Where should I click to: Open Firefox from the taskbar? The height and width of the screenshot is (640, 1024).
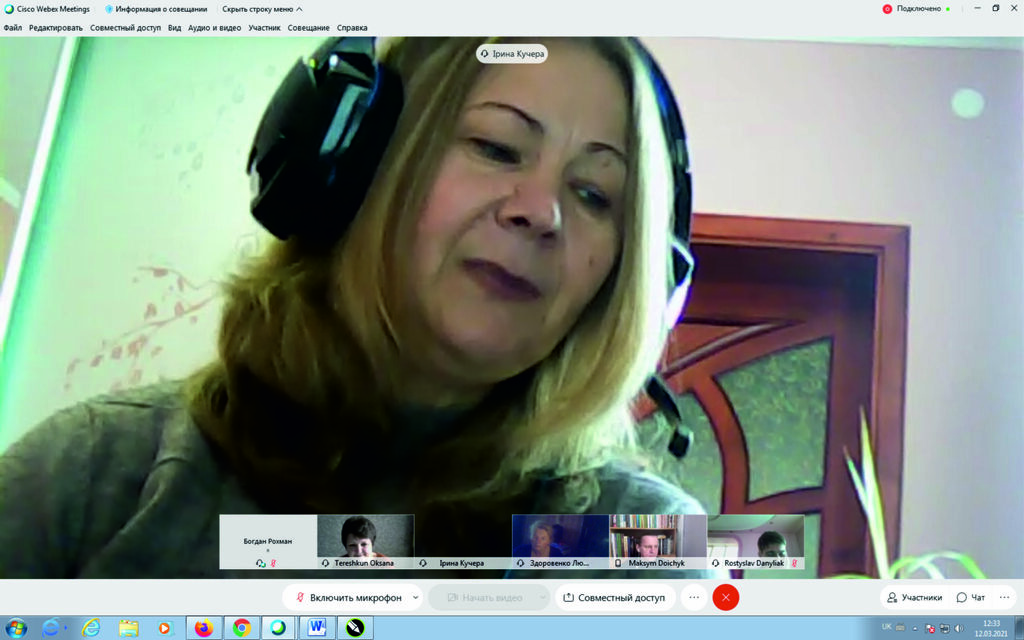point(204,628)
